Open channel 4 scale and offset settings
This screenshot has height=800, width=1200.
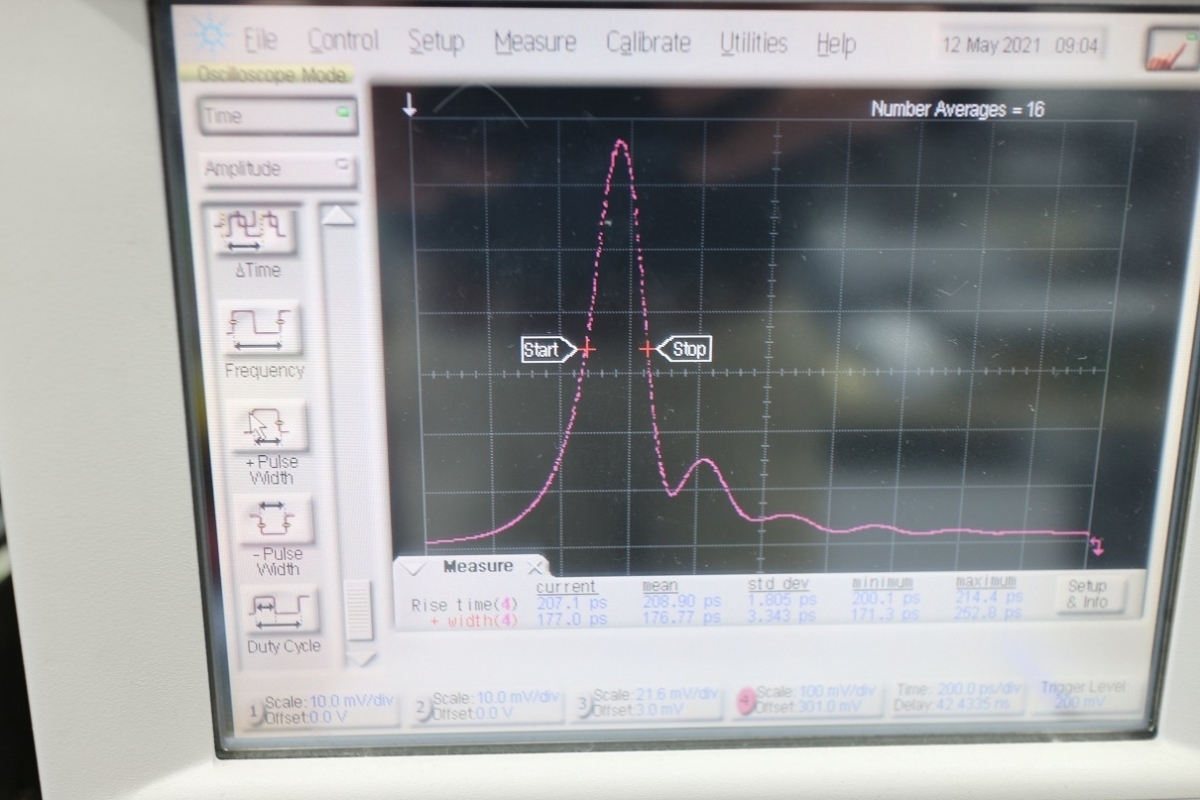[808, 699]
